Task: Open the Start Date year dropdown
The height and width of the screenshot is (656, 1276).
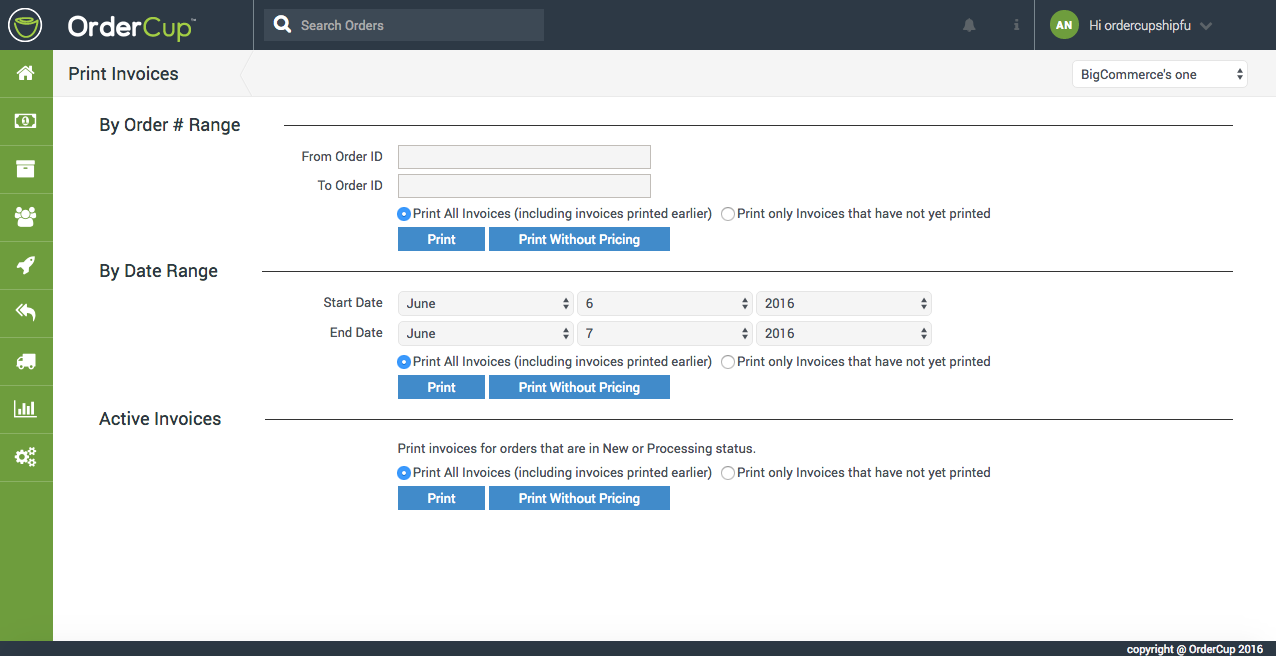Action: [843, 303]
